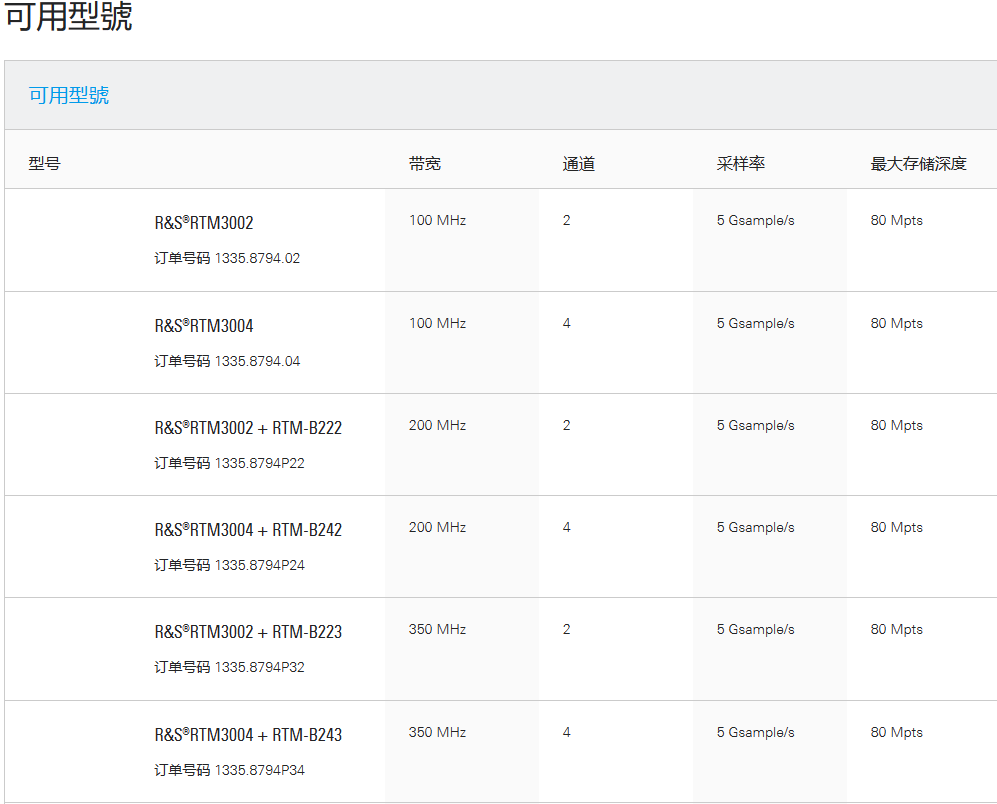Click the 通道 column header
The width and height of the screenshot is (997, 804).
pyautogui.click(x=578, y=164)
